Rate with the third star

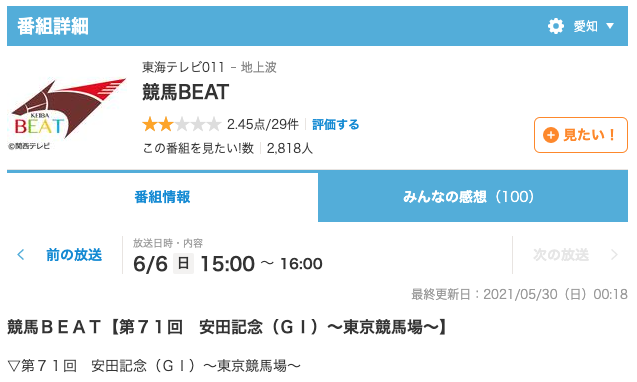coord(181,124)
